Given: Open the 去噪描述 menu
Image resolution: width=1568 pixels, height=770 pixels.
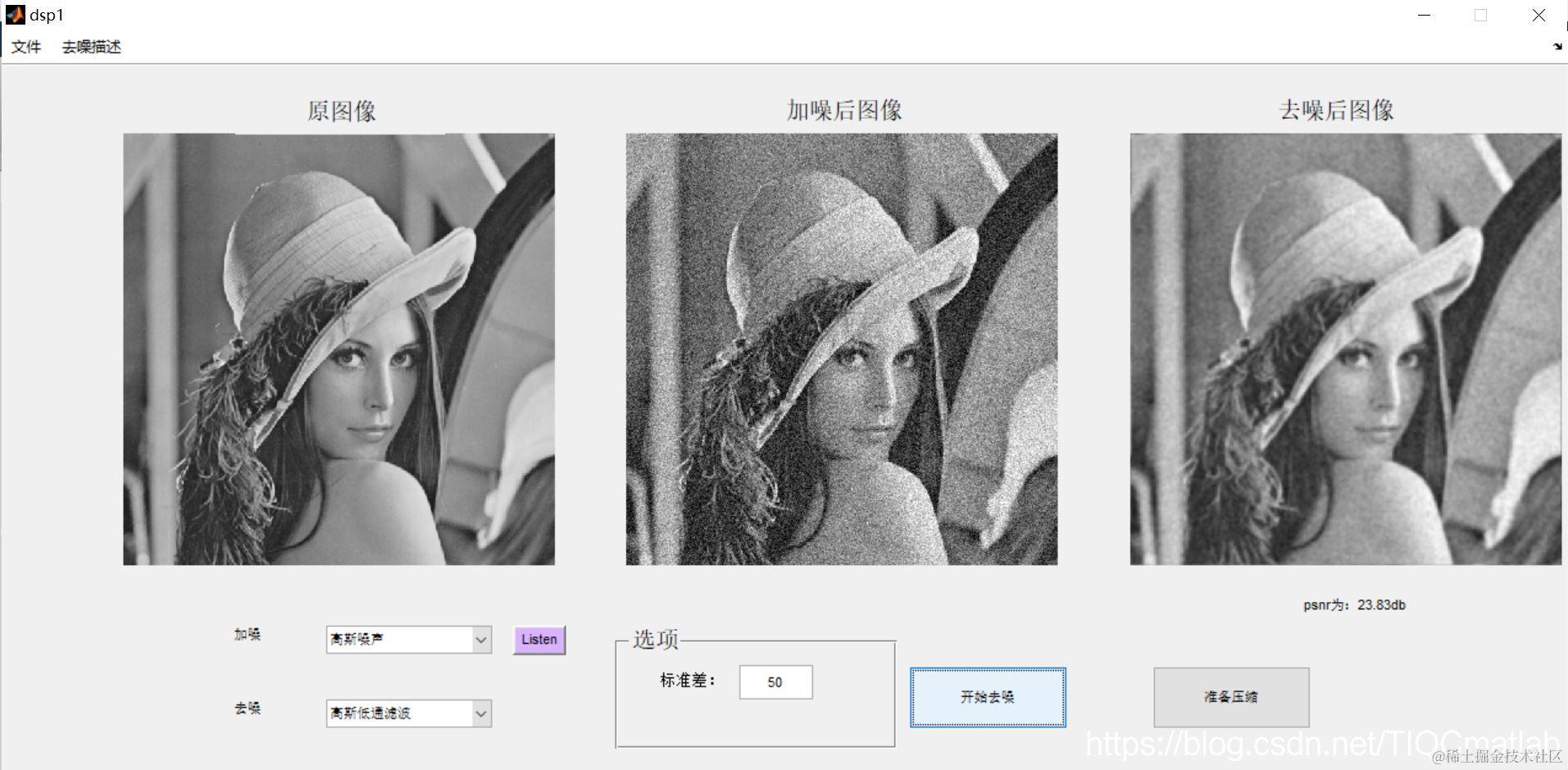Looking at the screenshot, I should coord(92,47).
